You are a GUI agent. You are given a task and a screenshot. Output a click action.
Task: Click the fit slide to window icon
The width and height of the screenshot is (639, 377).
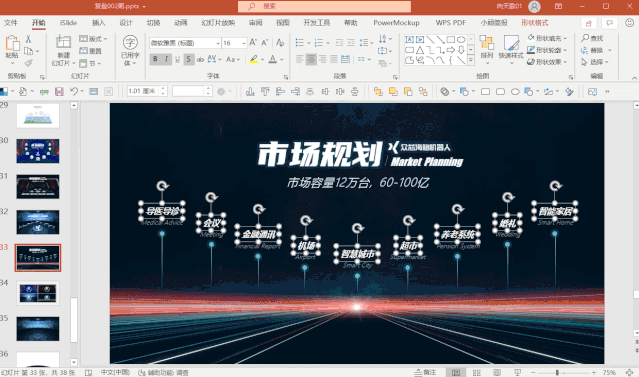coord(629,373)
